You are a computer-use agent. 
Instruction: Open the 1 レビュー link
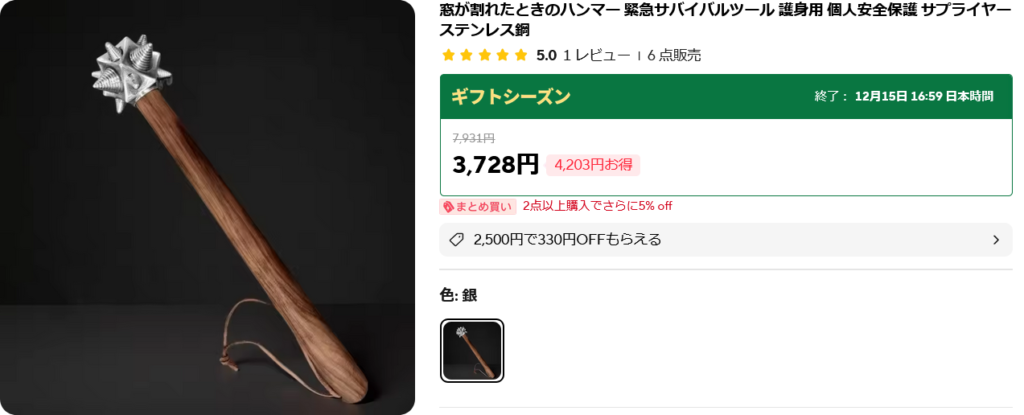pyautogui.click(x=596, y=56)
